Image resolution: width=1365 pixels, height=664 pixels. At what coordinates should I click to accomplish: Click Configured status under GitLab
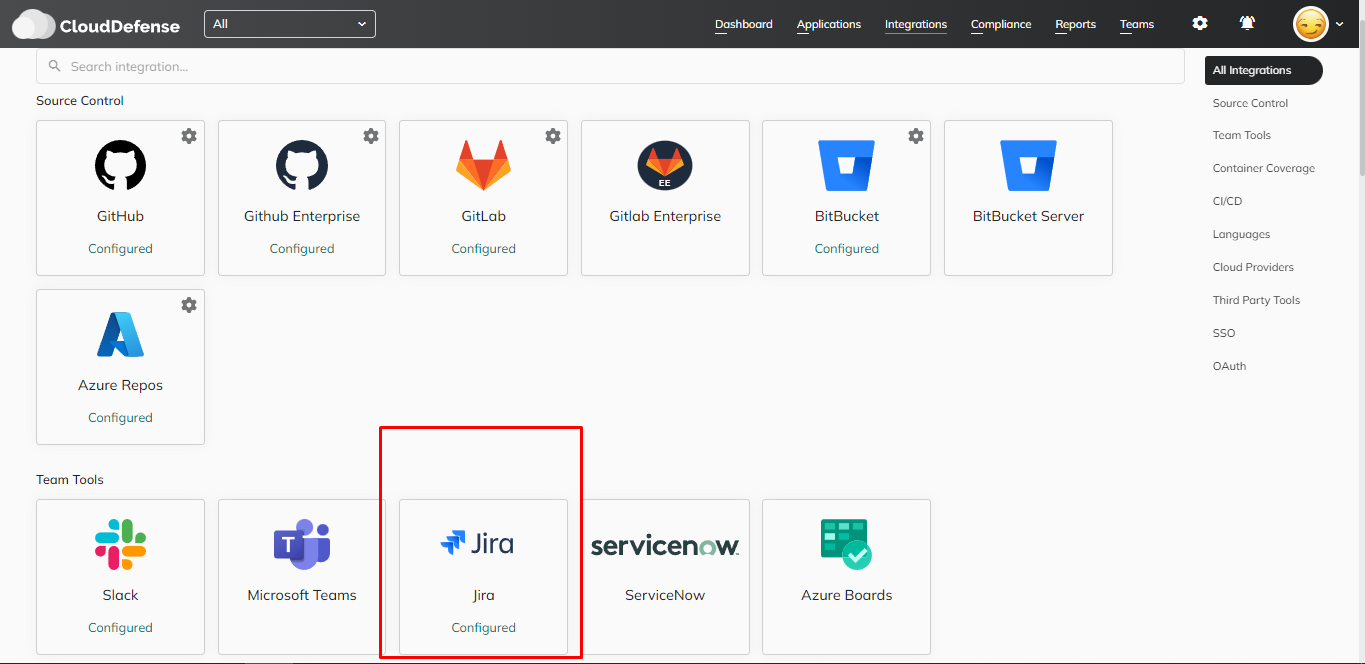[483, 249]
